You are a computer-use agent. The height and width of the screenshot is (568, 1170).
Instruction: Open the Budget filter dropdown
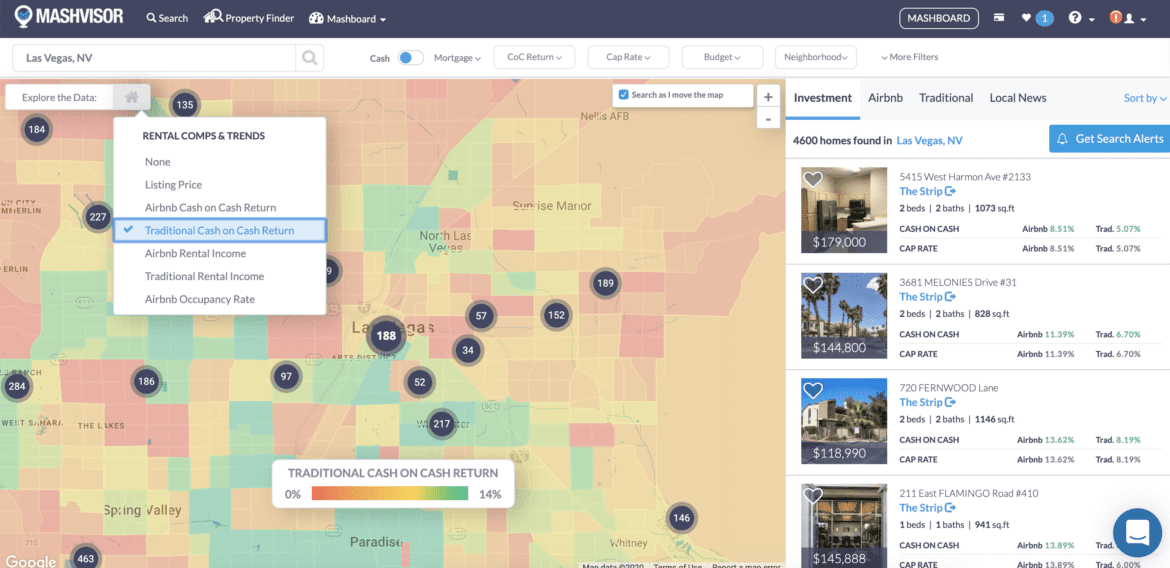tap(722, 57)
